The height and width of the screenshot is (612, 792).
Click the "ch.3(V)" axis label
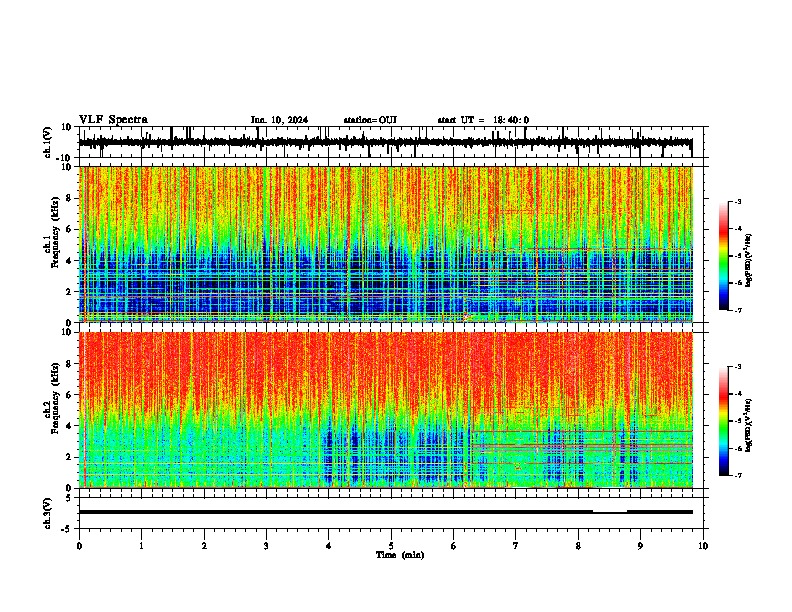tap(48, 513)
